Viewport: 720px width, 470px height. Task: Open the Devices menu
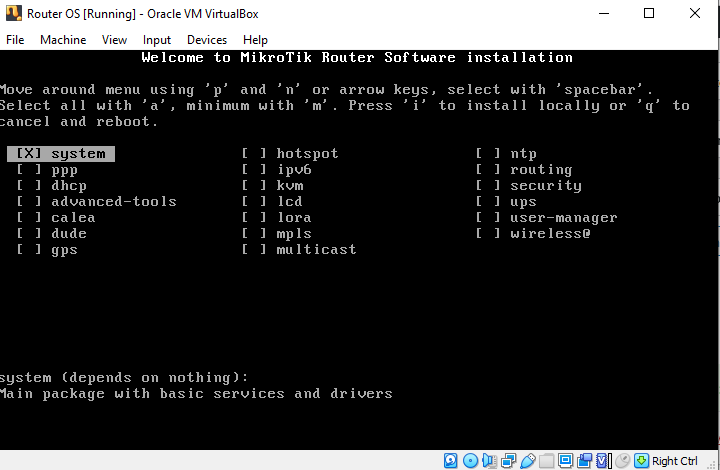pos(207,40)
